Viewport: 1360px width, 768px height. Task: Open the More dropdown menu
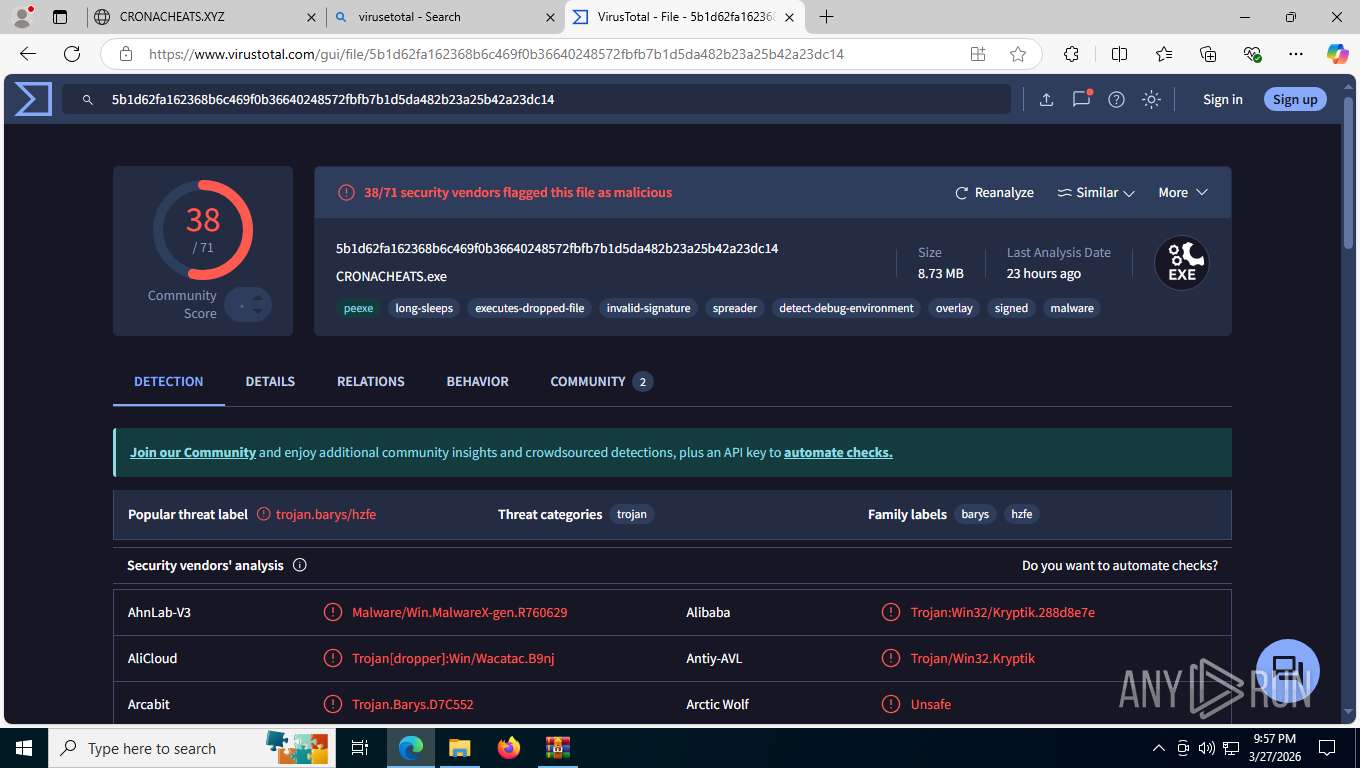(x=1183, y=192)
